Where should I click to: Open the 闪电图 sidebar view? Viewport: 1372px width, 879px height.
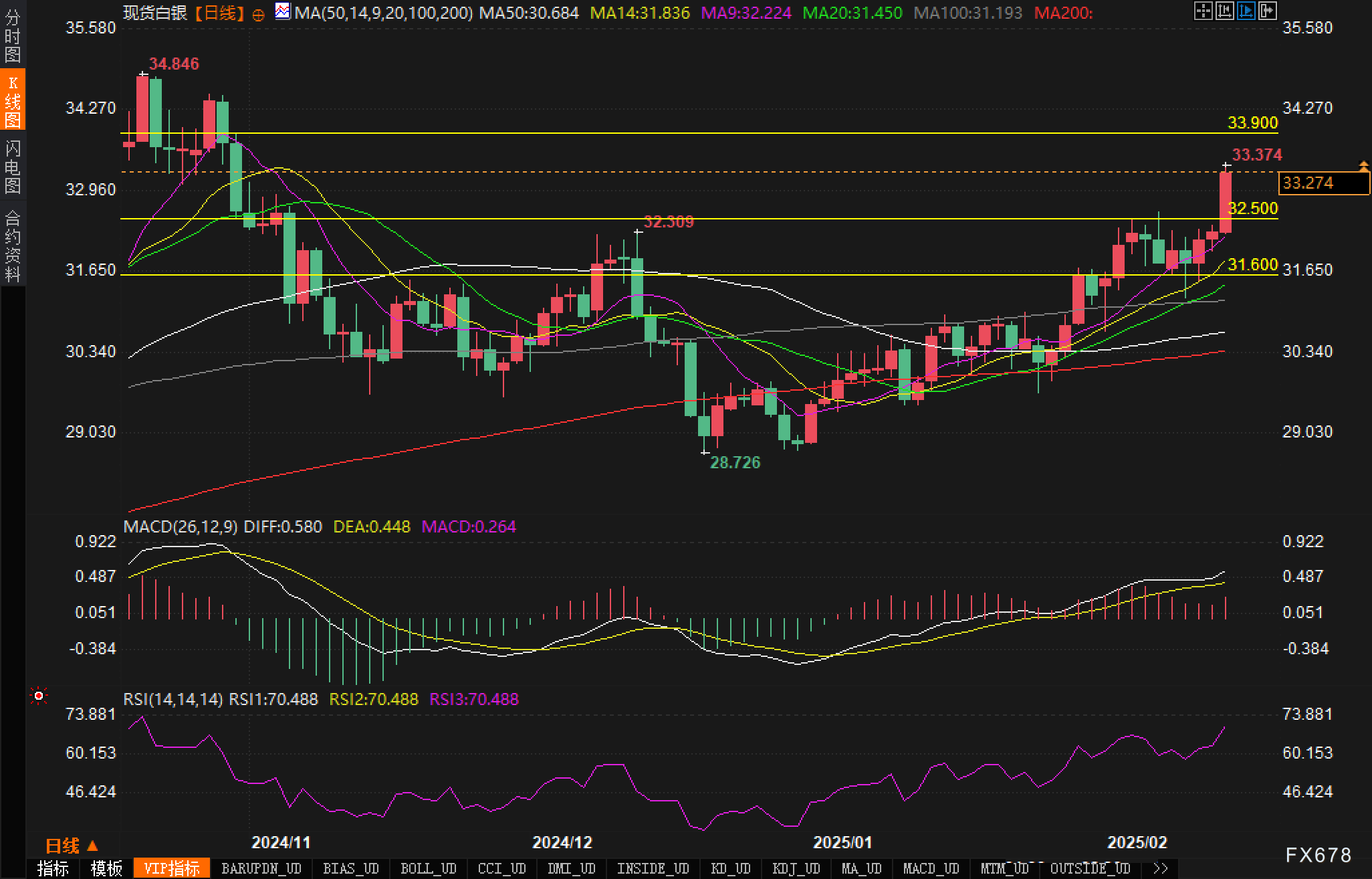[12, 167]
